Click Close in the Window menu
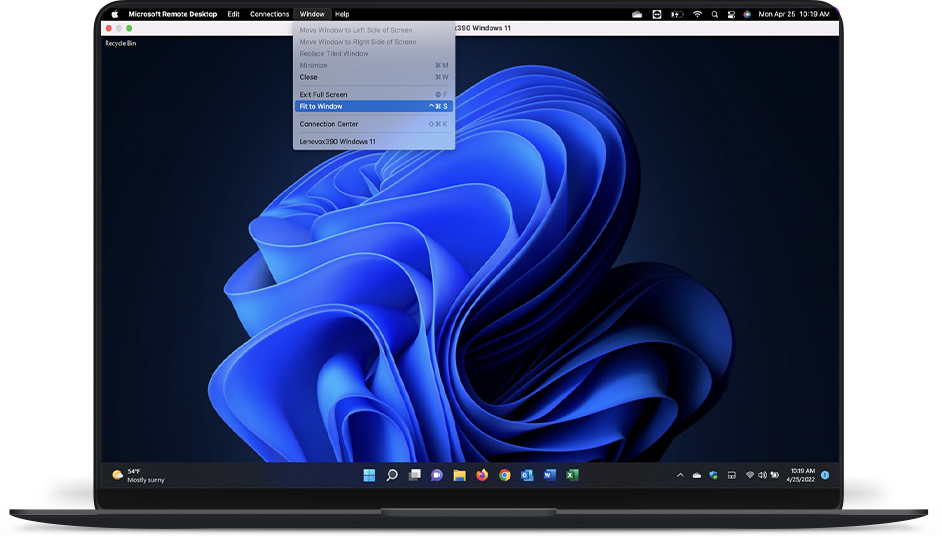This screenshot has width=942, height=539. click(x=308, y=77)
